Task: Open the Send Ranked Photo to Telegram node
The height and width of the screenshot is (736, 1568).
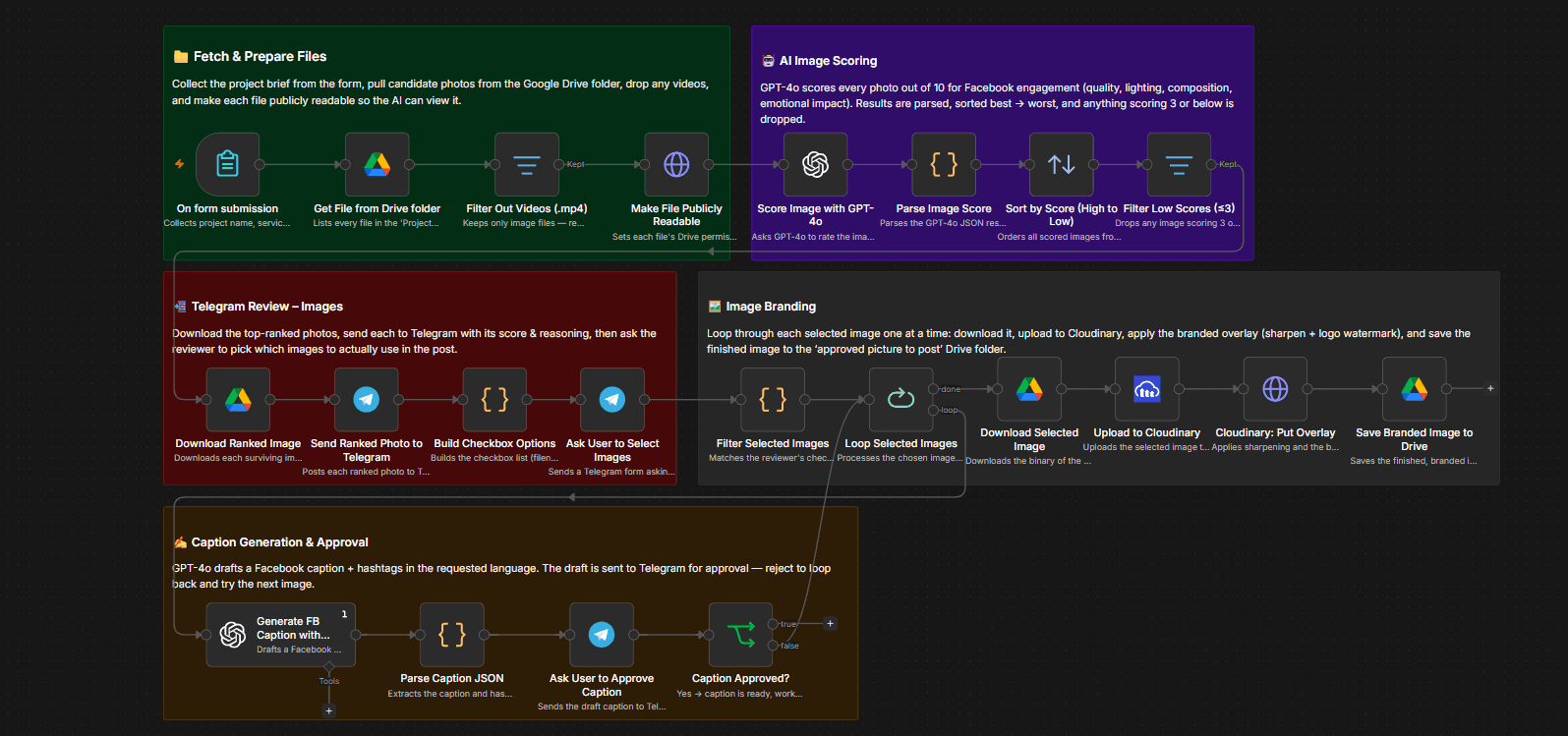Action: coord(367,399)
